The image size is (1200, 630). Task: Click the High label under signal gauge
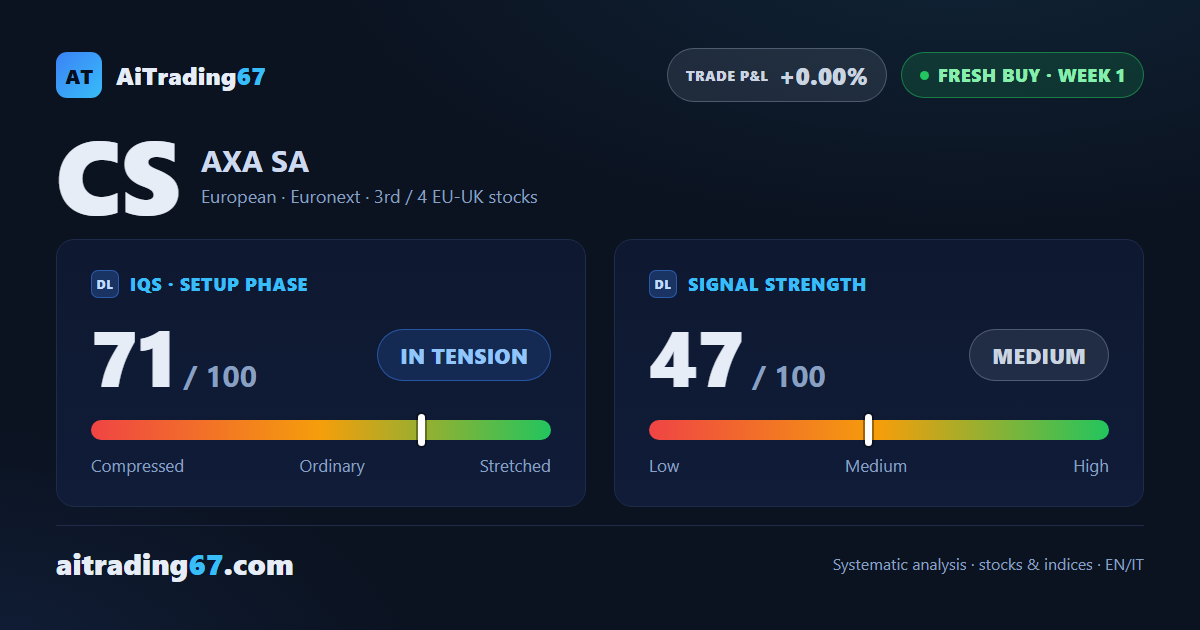pos(1091,466)
